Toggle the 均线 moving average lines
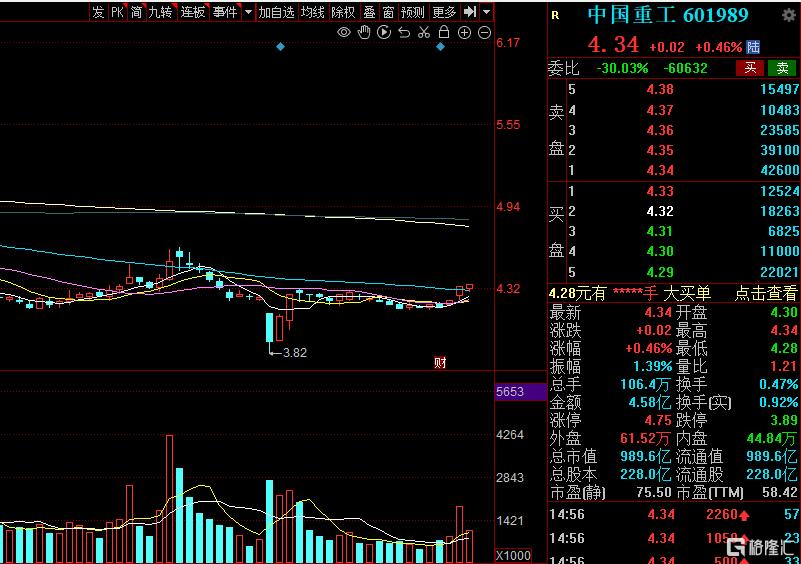The image size is (801, 564). (313, 12)
